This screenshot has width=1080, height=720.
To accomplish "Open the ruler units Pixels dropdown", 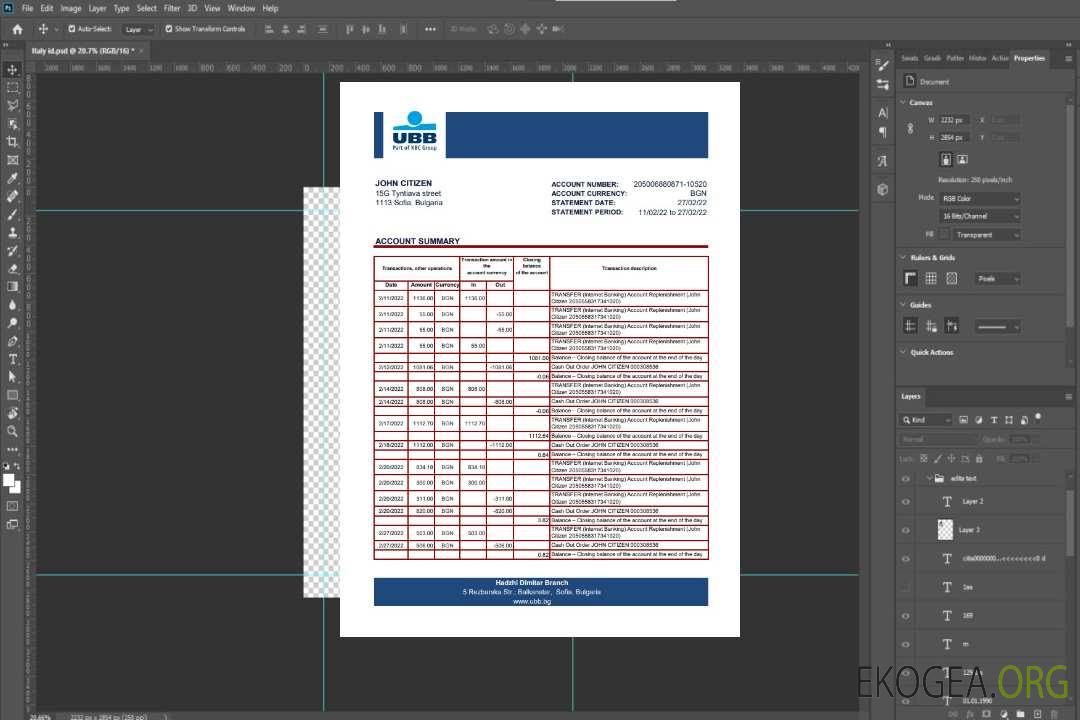I will pos(998,279).
